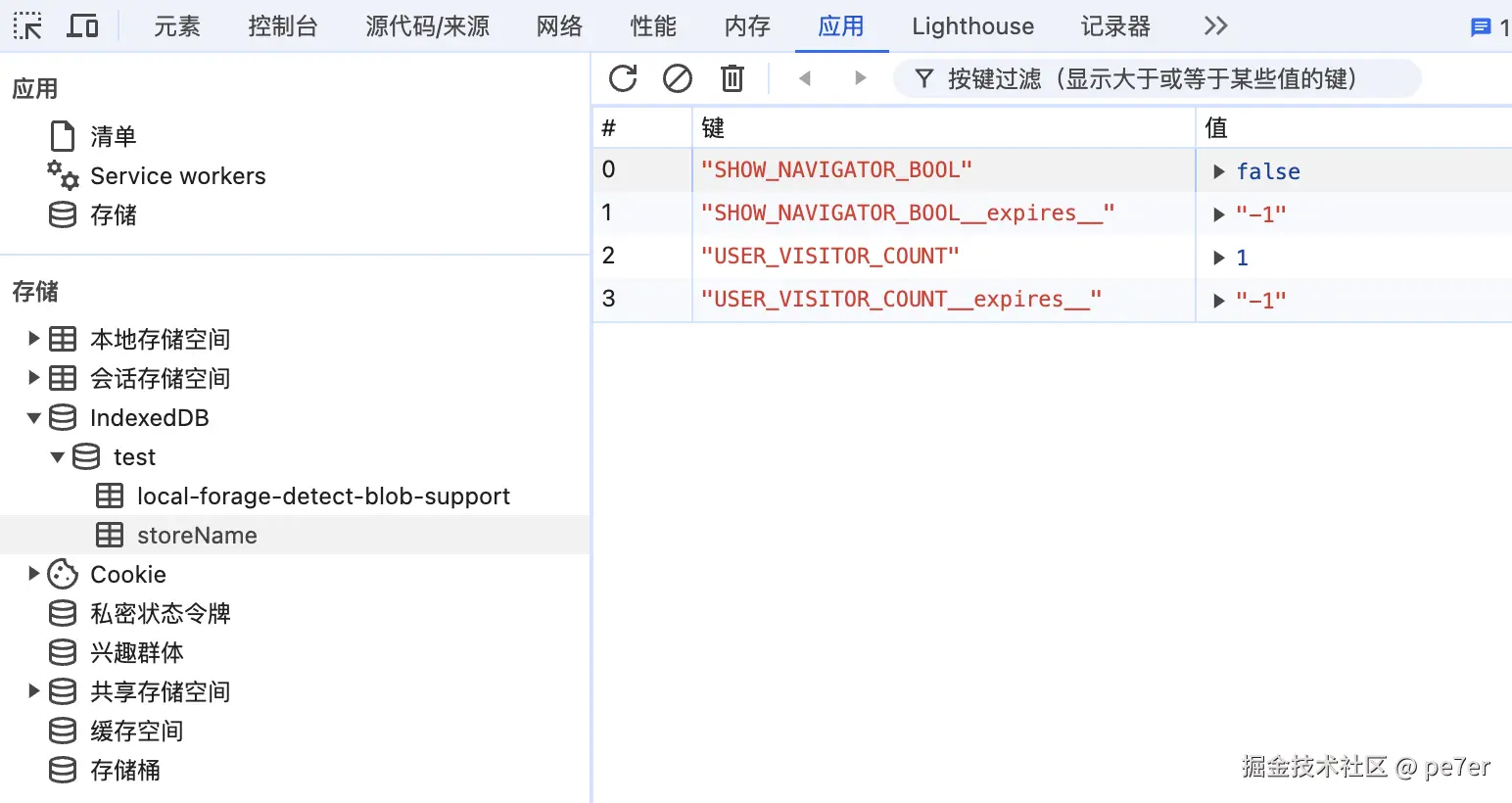Show previous page arrow icon
The image size is (1512, 803).
[805, 78]
